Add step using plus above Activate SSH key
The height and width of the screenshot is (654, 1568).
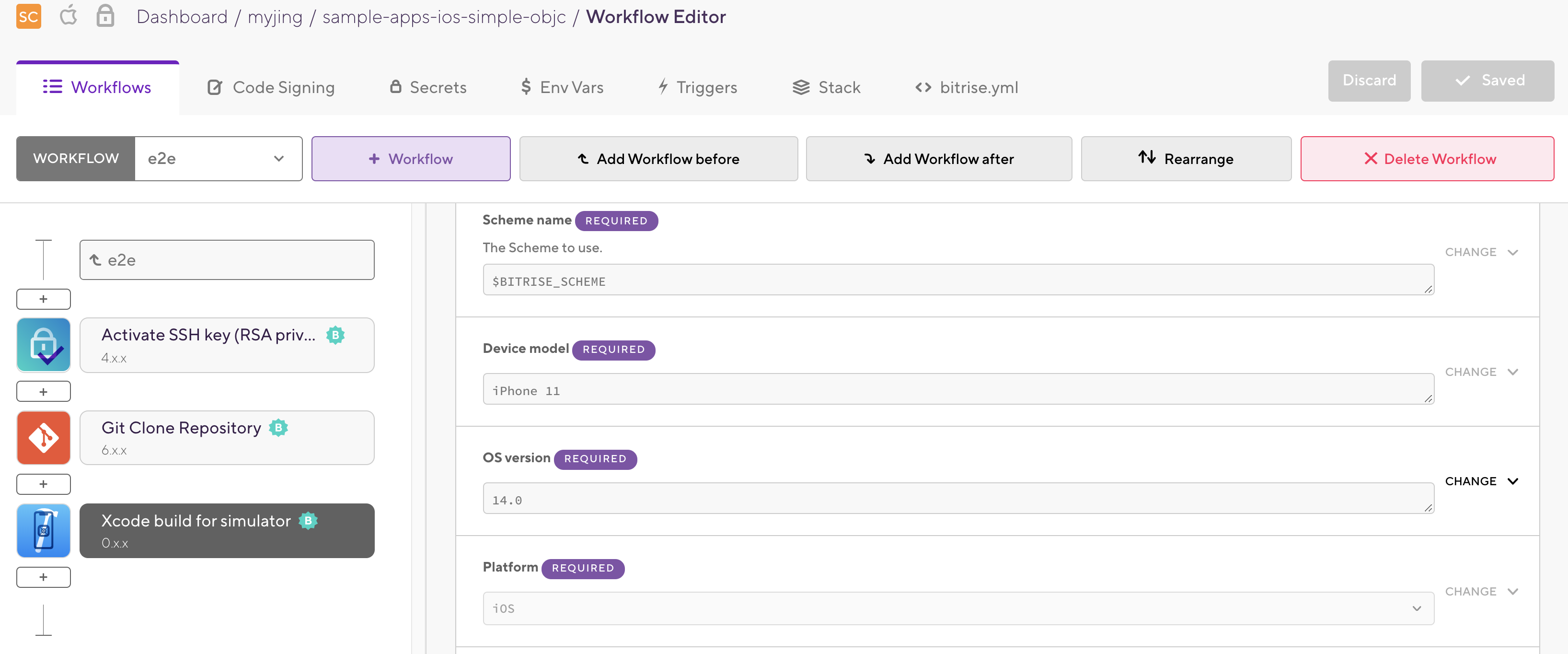(43, 299)
